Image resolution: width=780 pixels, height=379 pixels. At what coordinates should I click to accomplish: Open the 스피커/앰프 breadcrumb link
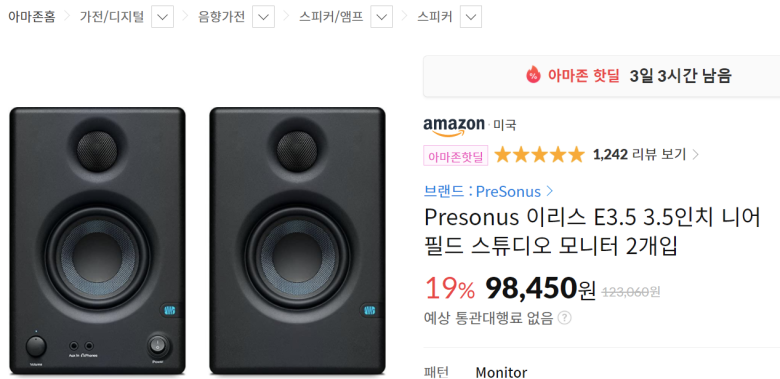tap(331, 17)
